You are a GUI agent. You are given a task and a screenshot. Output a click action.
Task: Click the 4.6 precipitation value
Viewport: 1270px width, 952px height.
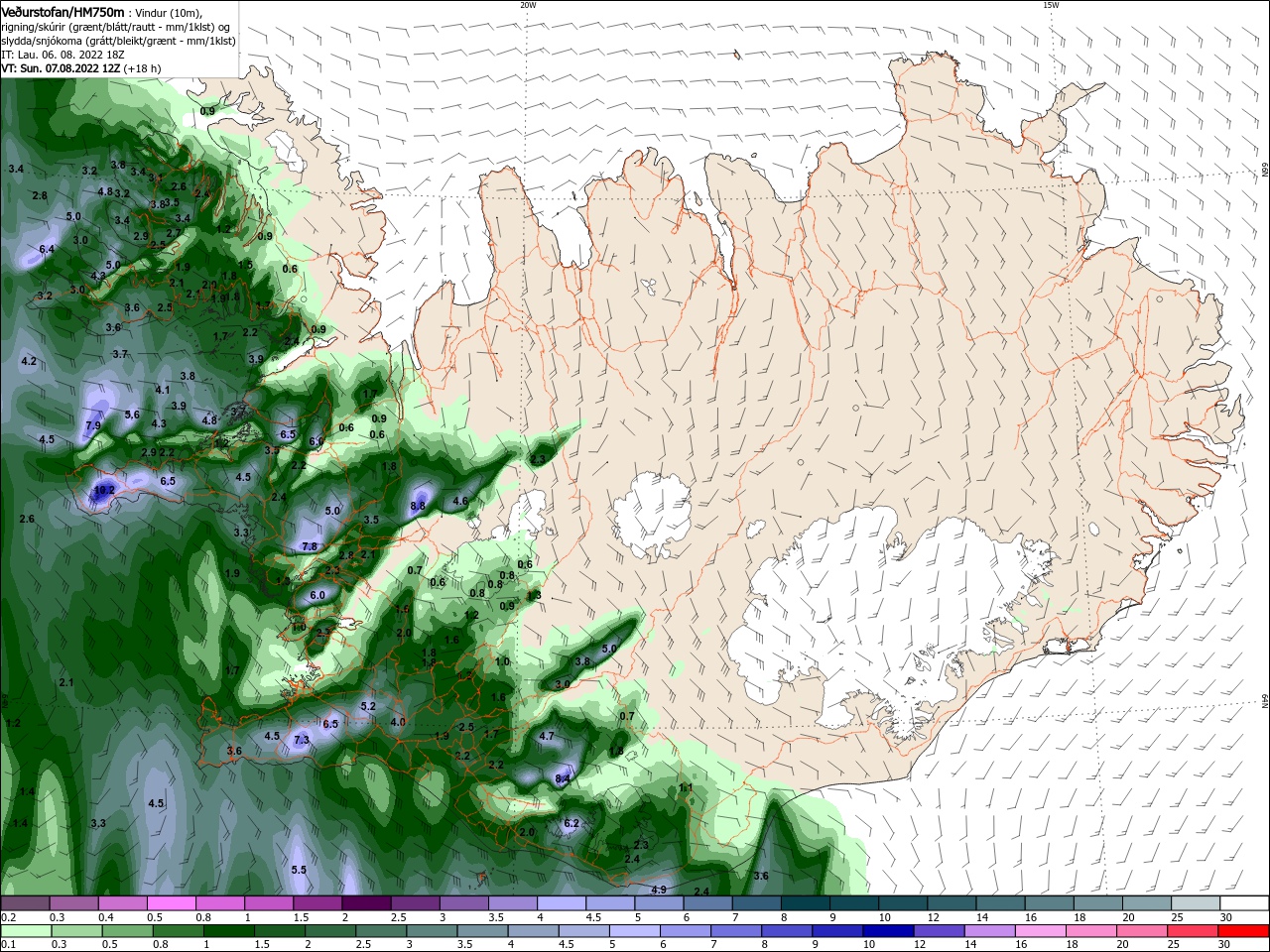pos(460,502)
